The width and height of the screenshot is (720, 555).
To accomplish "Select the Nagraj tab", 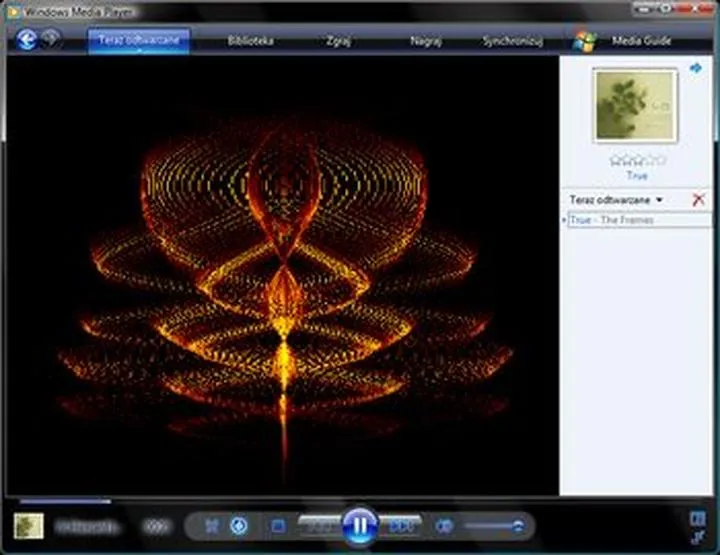I will 426,41.
